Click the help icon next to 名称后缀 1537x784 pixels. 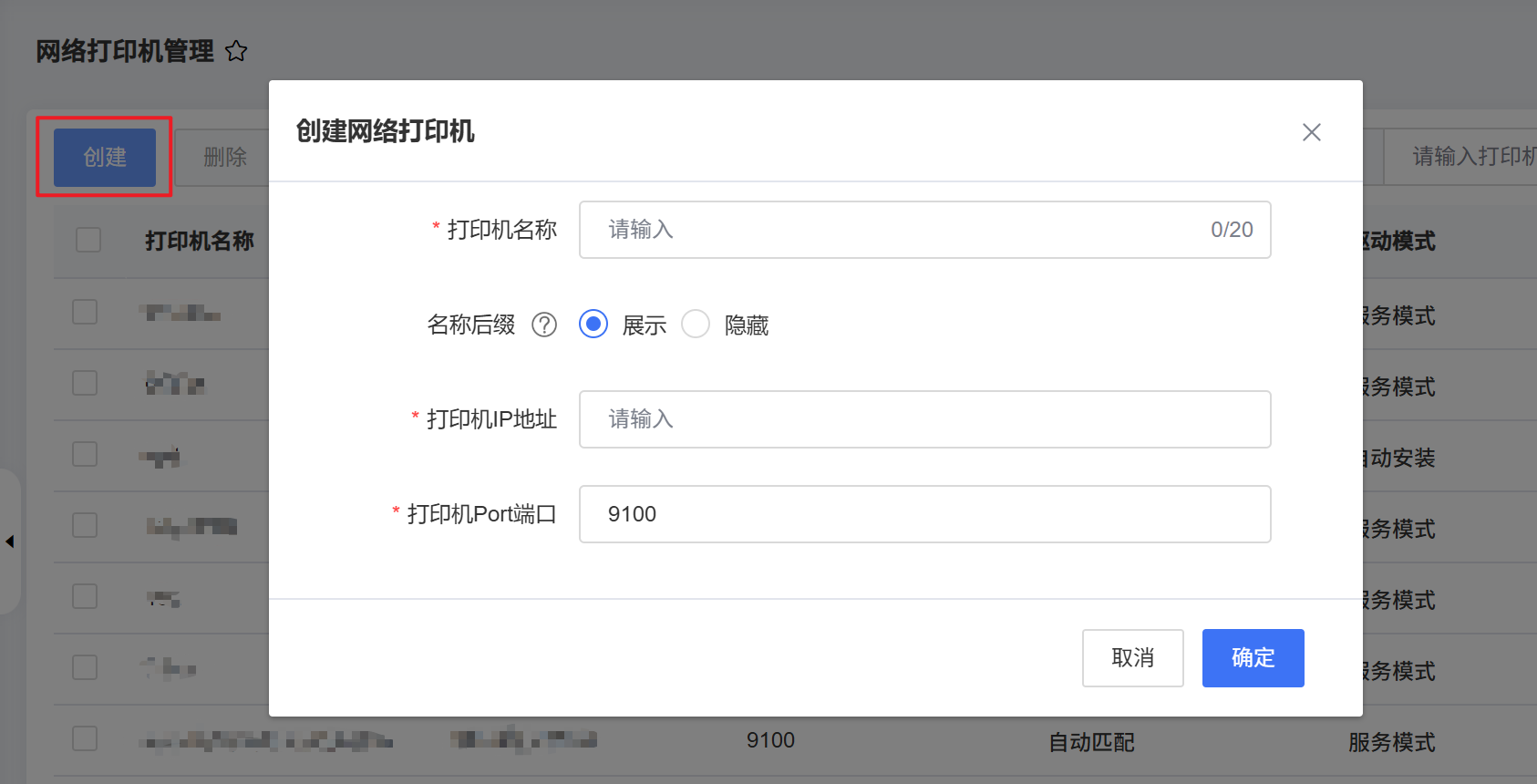click(544, 325)
